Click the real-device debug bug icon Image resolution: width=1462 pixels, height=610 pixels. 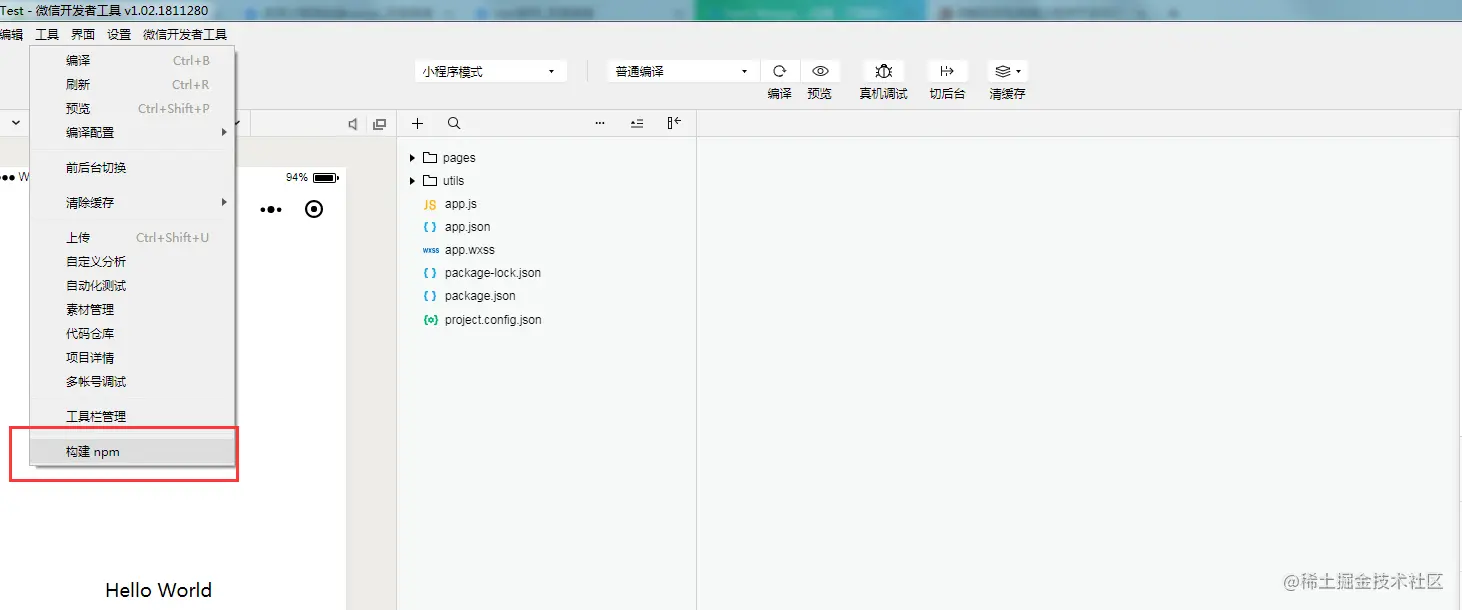click(x=884, y=71)
